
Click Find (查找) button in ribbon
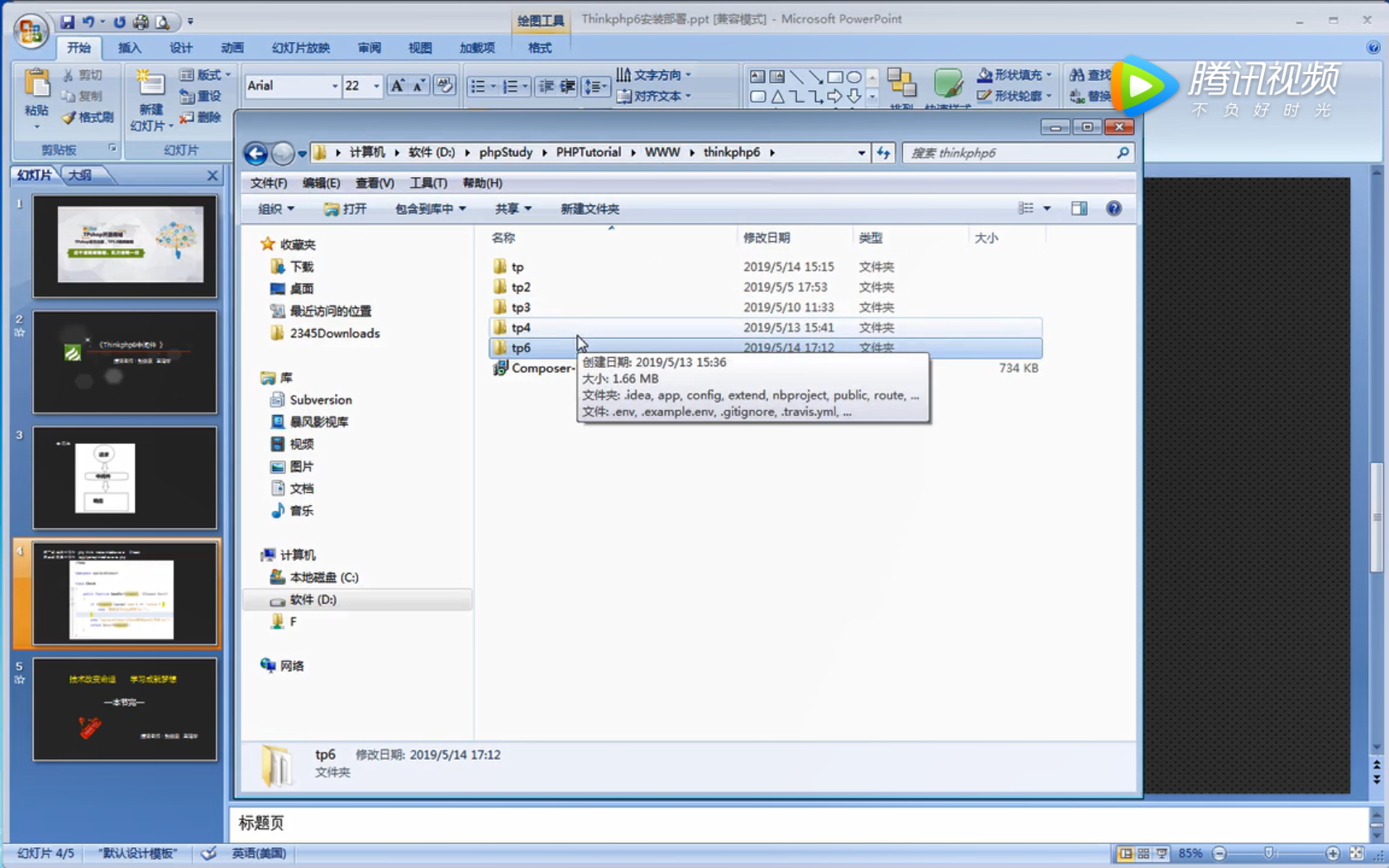click(x=1091, y=74)
